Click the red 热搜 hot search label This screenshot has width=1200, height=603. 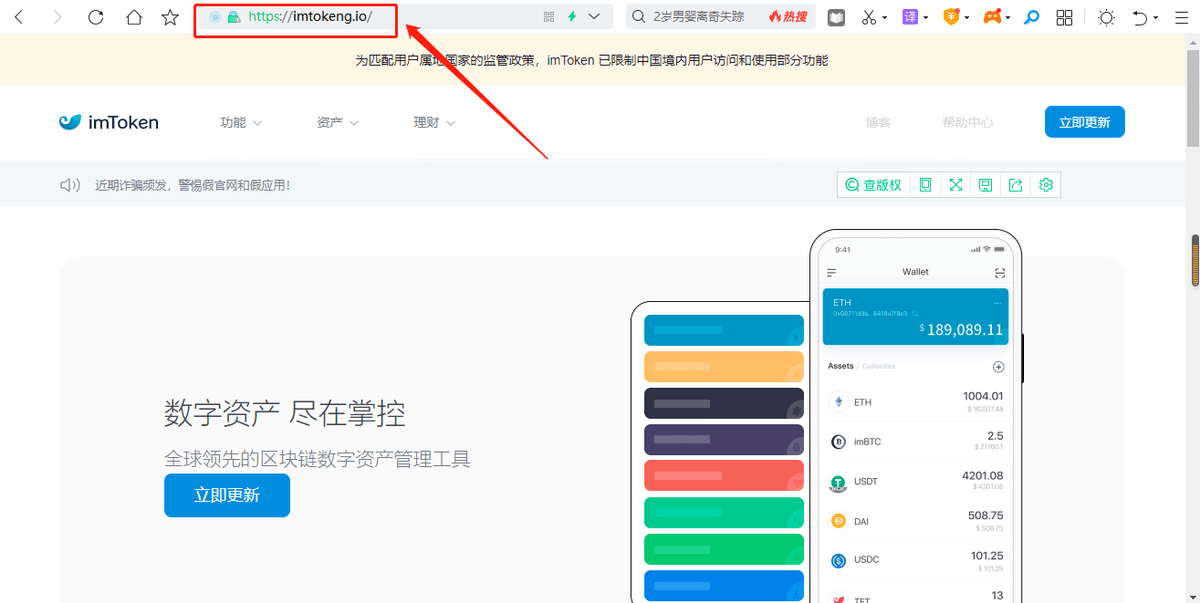coord(788,17)
